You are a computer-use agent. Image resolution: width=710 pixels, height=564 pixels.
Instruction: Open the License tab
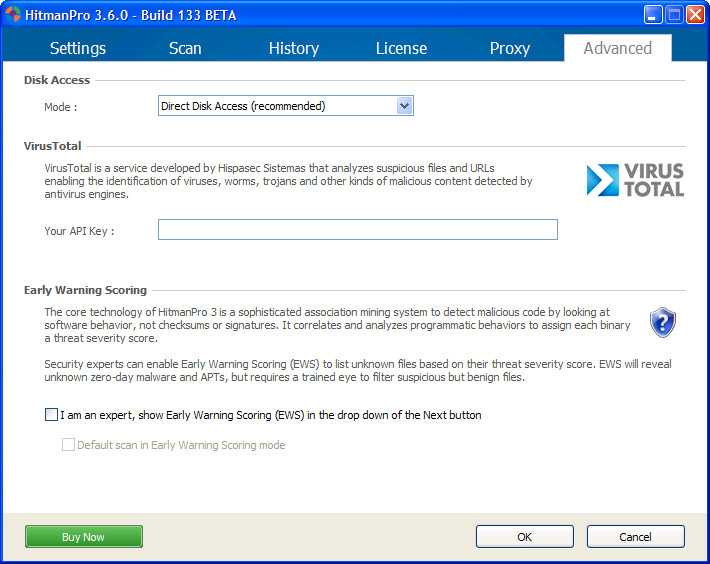tap(401, 48)
